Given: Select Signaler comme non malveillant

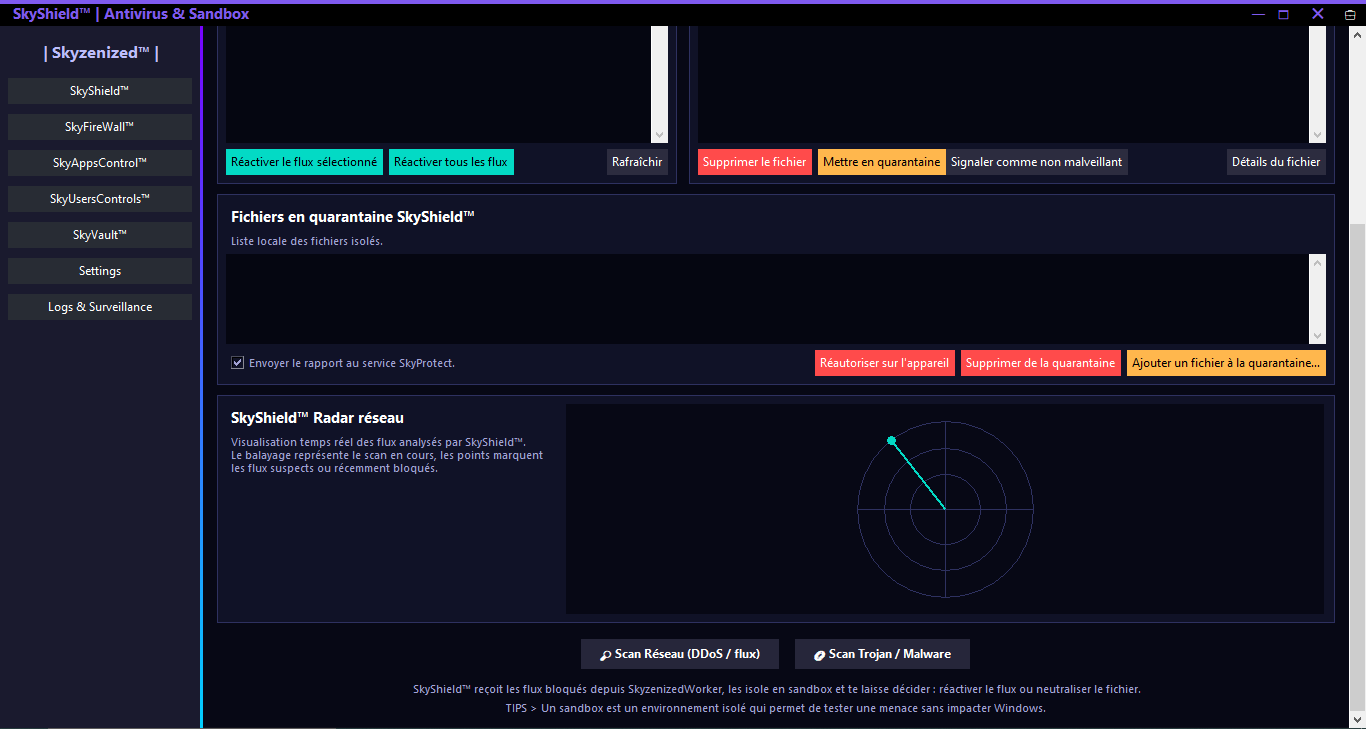Looking at the screenshot, I should coord(1036,162).
